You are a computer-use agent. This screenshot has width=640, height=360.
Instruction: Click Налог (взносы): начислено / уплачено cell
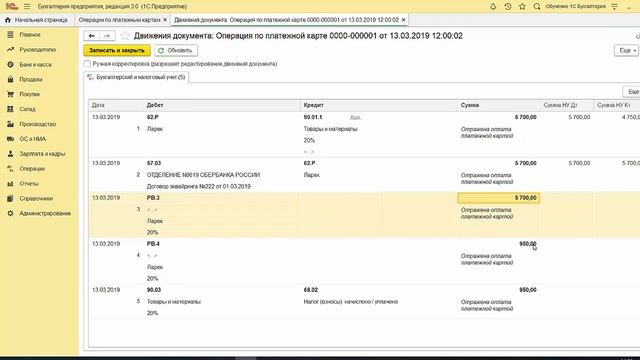coord(351,302)
